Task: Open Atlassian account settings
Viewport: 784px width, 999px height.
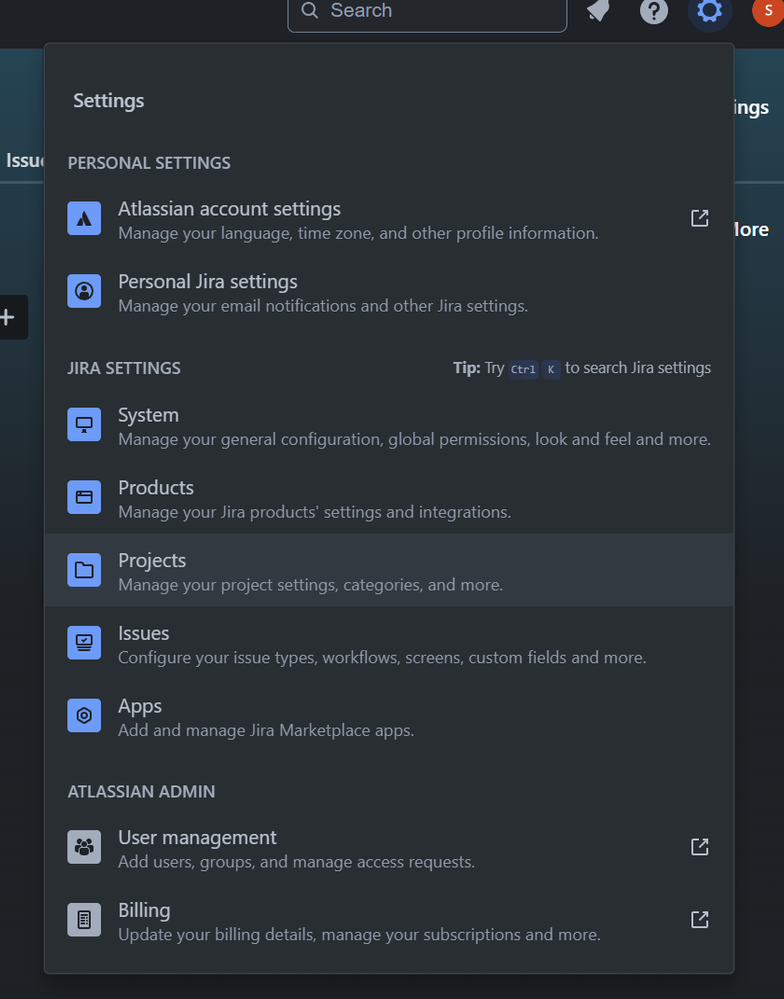Action: coord(389,219)
